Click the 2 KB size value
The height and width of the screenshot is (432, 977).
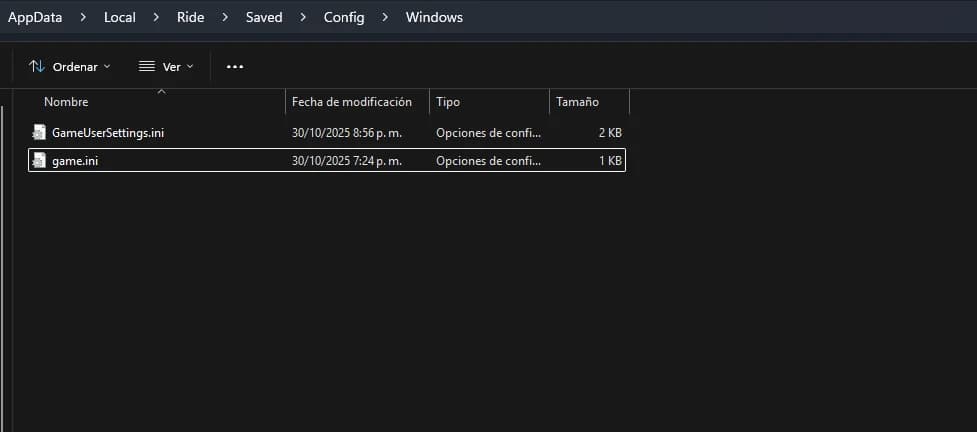611,133
